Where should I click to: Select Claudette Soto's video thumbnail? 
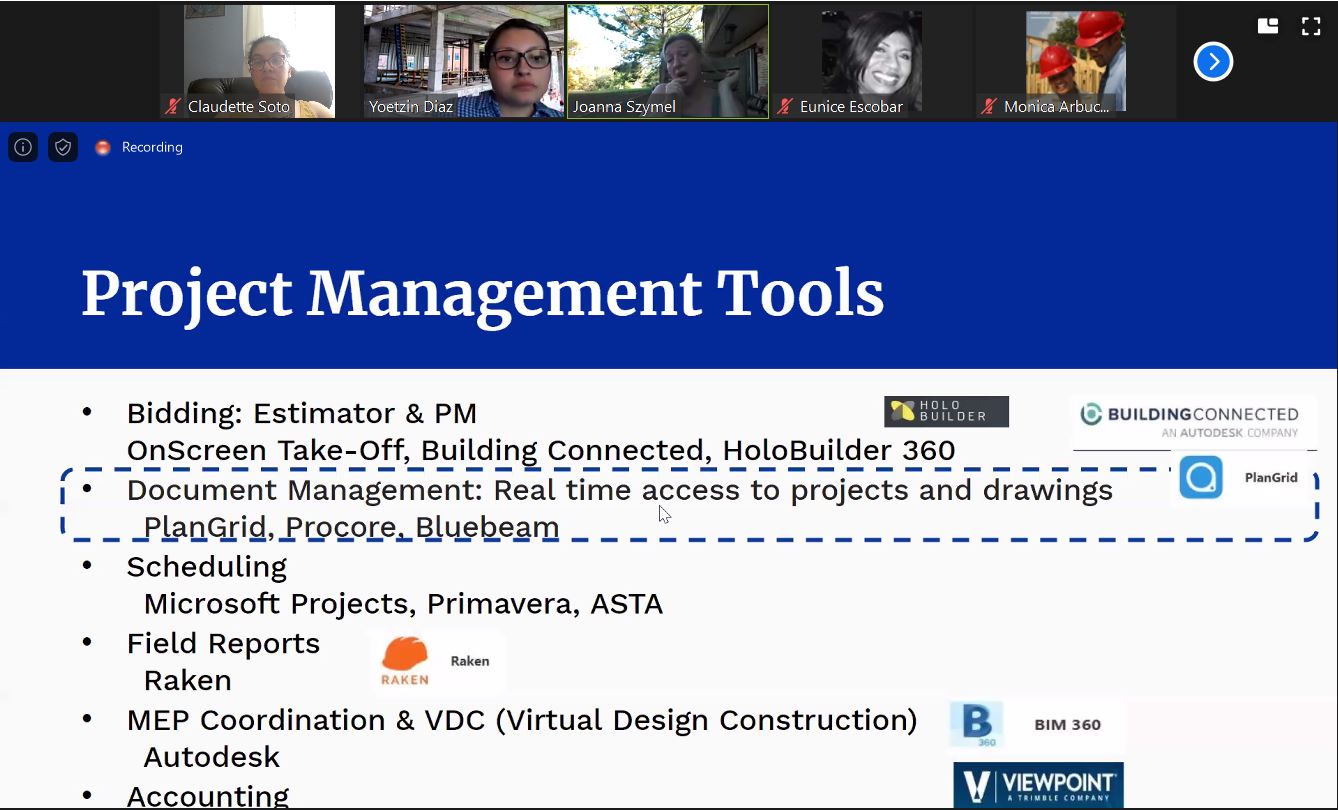pos(259,61)
